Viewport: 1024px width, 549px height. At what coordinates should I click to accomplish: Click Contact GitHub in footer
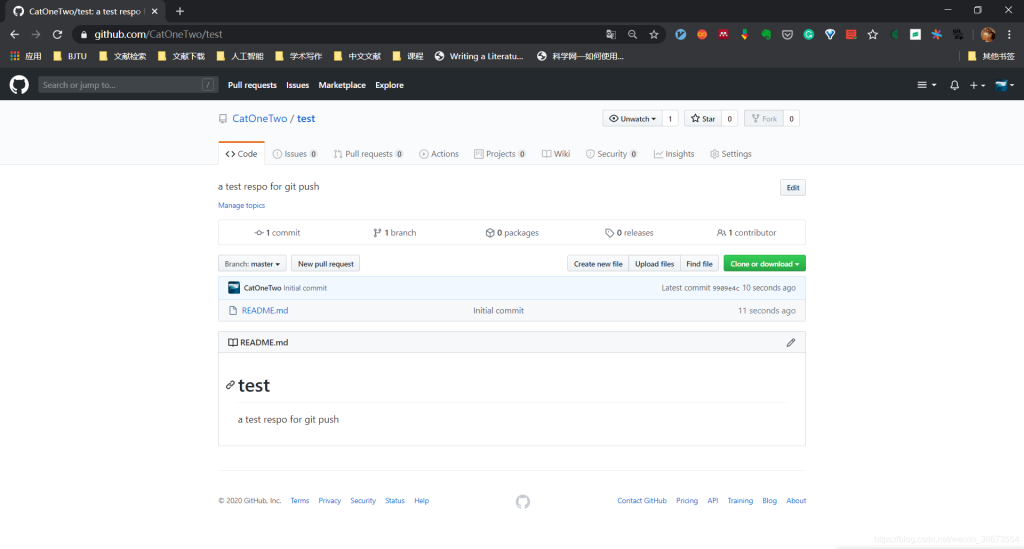pyautogui.click(x=642, y=501)
